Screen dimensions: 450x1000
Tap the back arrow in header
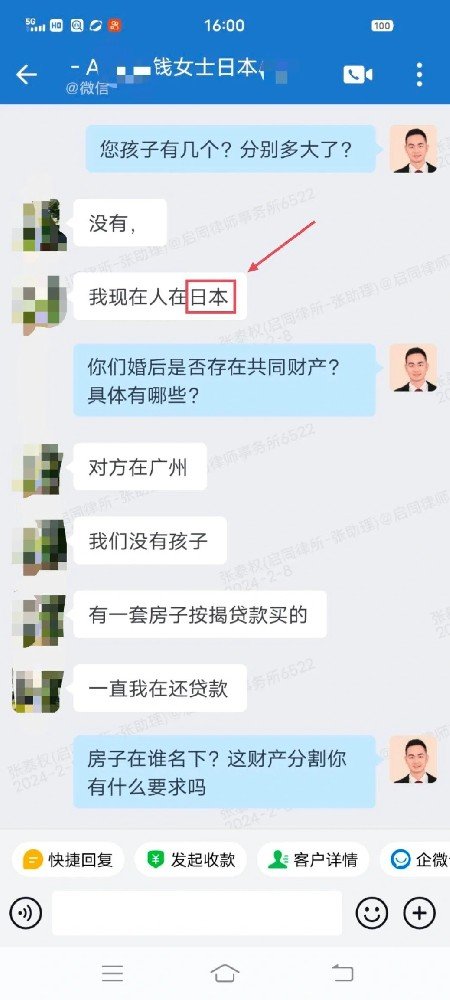click(26, 75)
